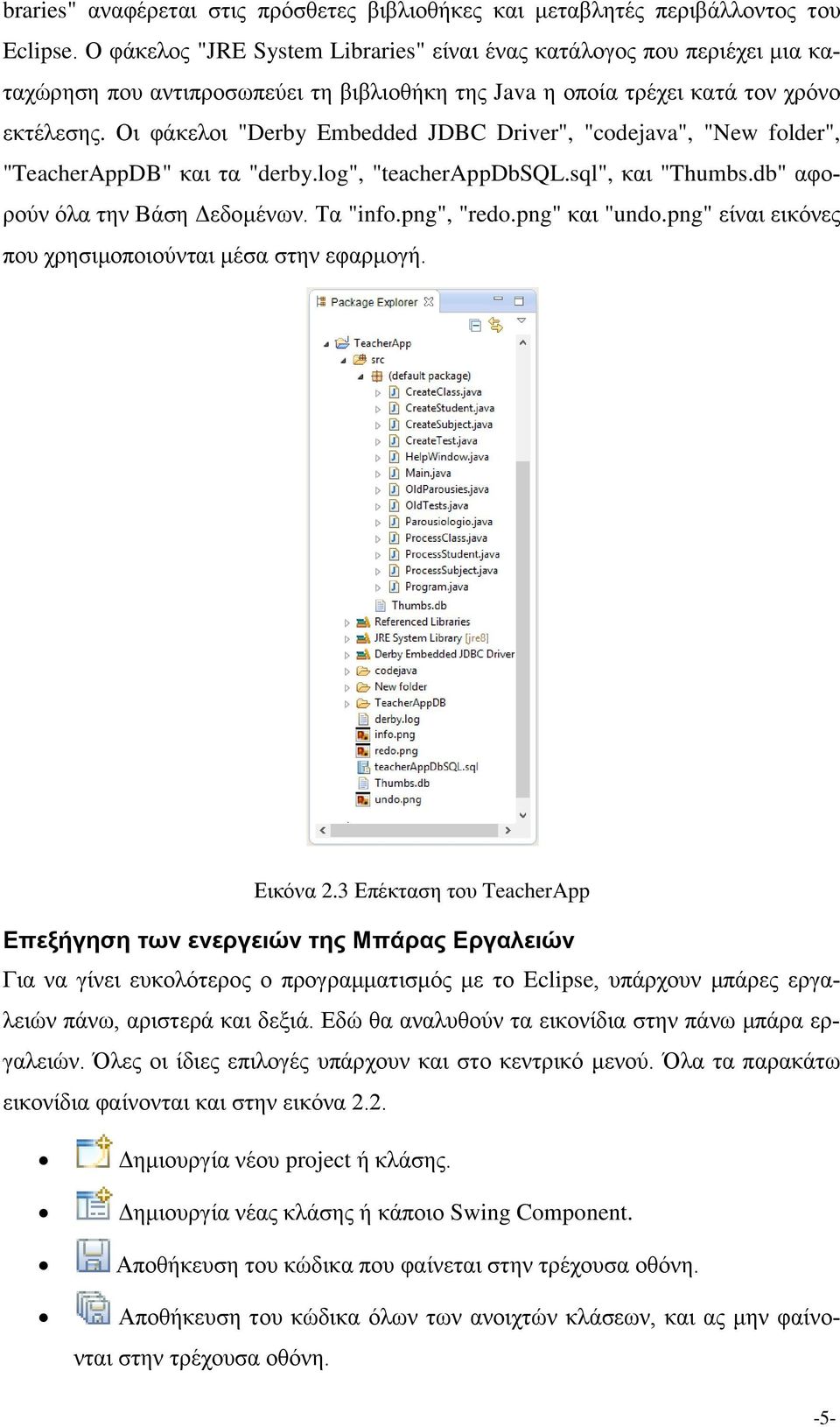
Task: Expand the Program.java node
Action: [x=378, y=587]
